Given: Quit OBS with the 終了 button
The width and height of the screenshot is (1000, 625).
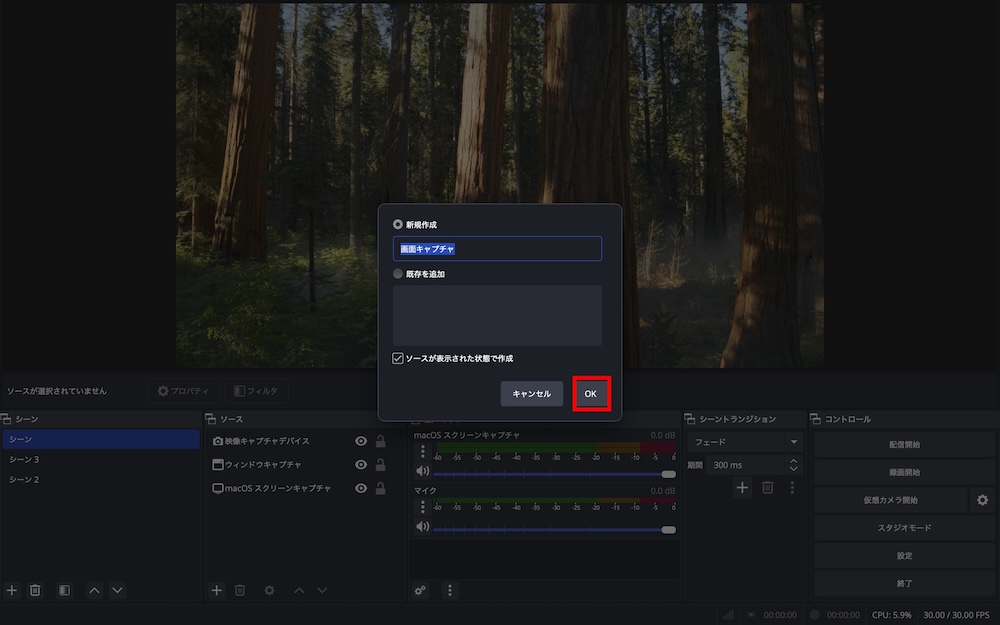Looking at the screenshot, I should click(904, 584).
